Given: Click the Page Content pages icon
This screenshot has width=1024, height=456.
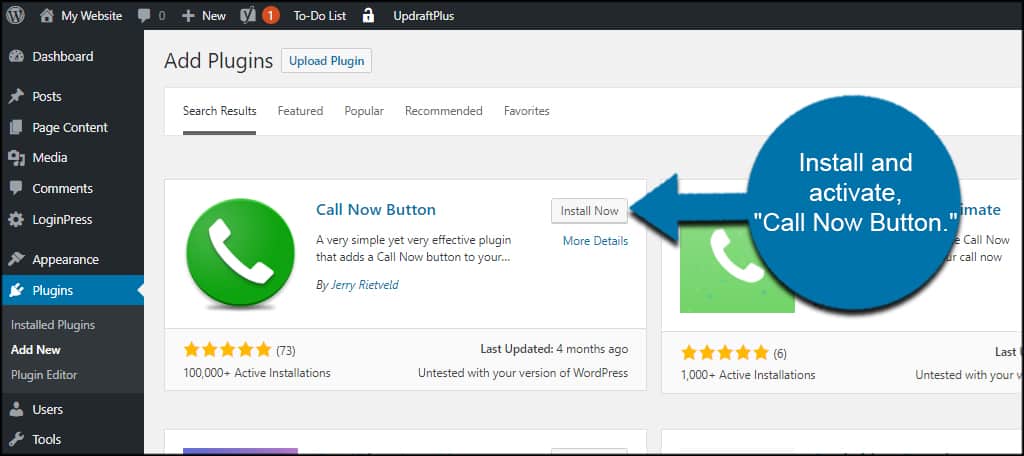Looking at the screenshot, I should click(16, 127).
